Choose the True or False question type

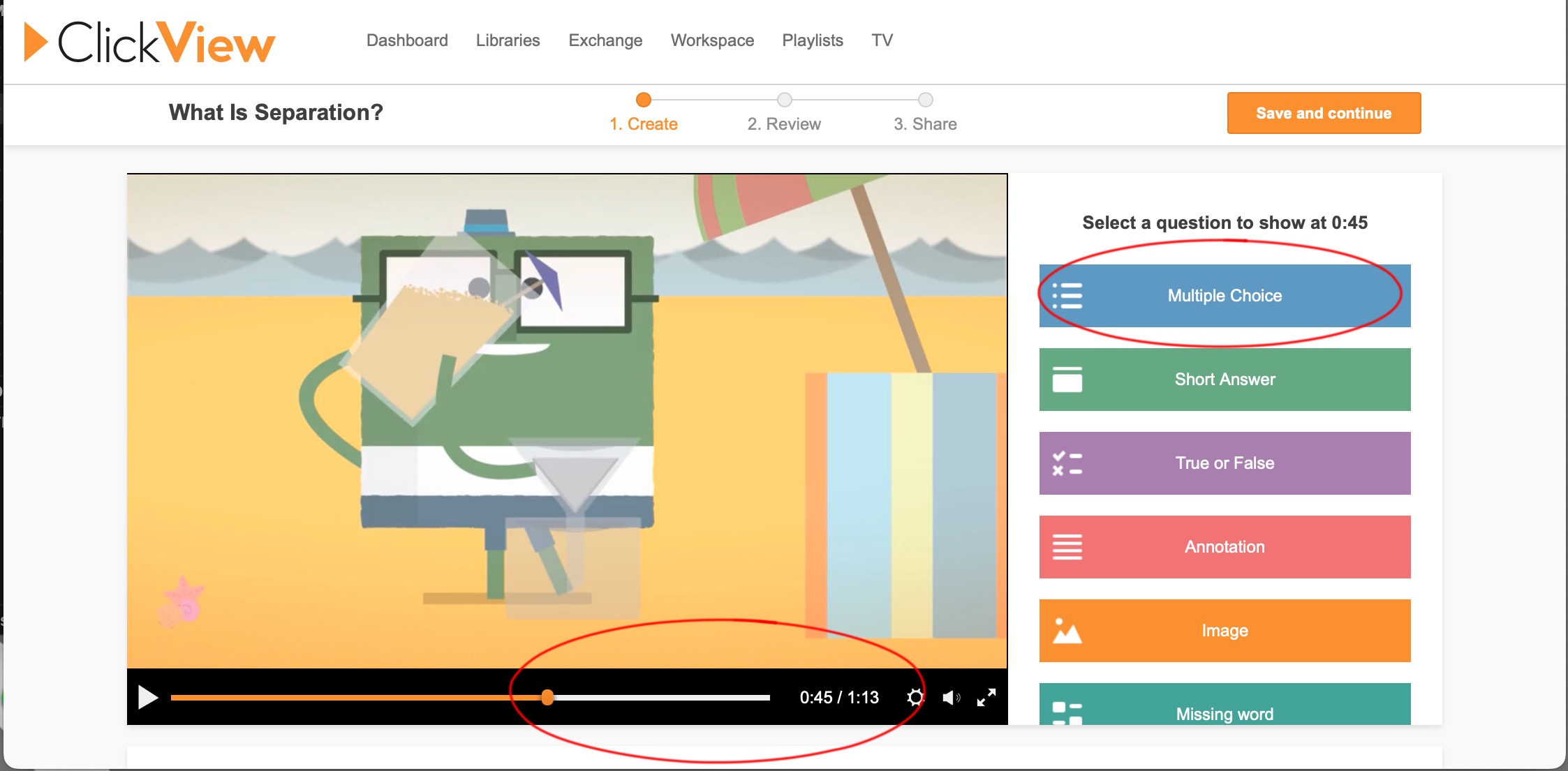click(x=1224, y=463)
